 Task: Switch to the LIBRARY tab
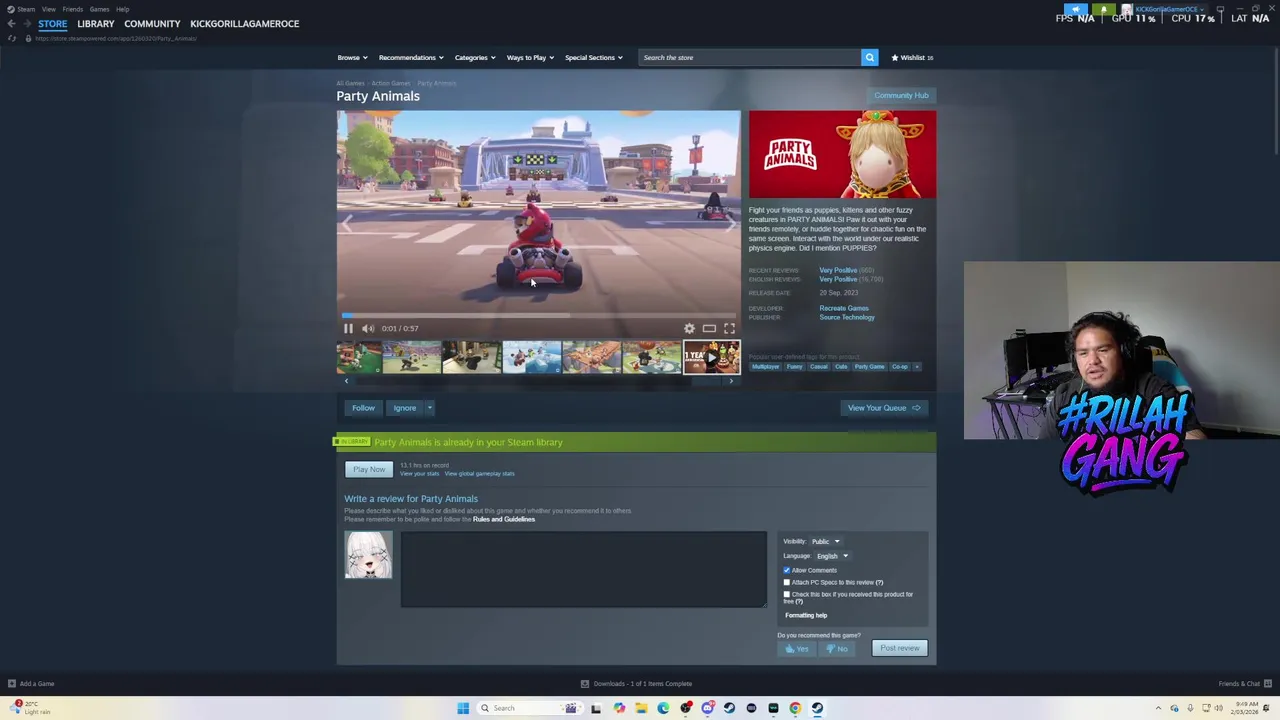point(96,24)
